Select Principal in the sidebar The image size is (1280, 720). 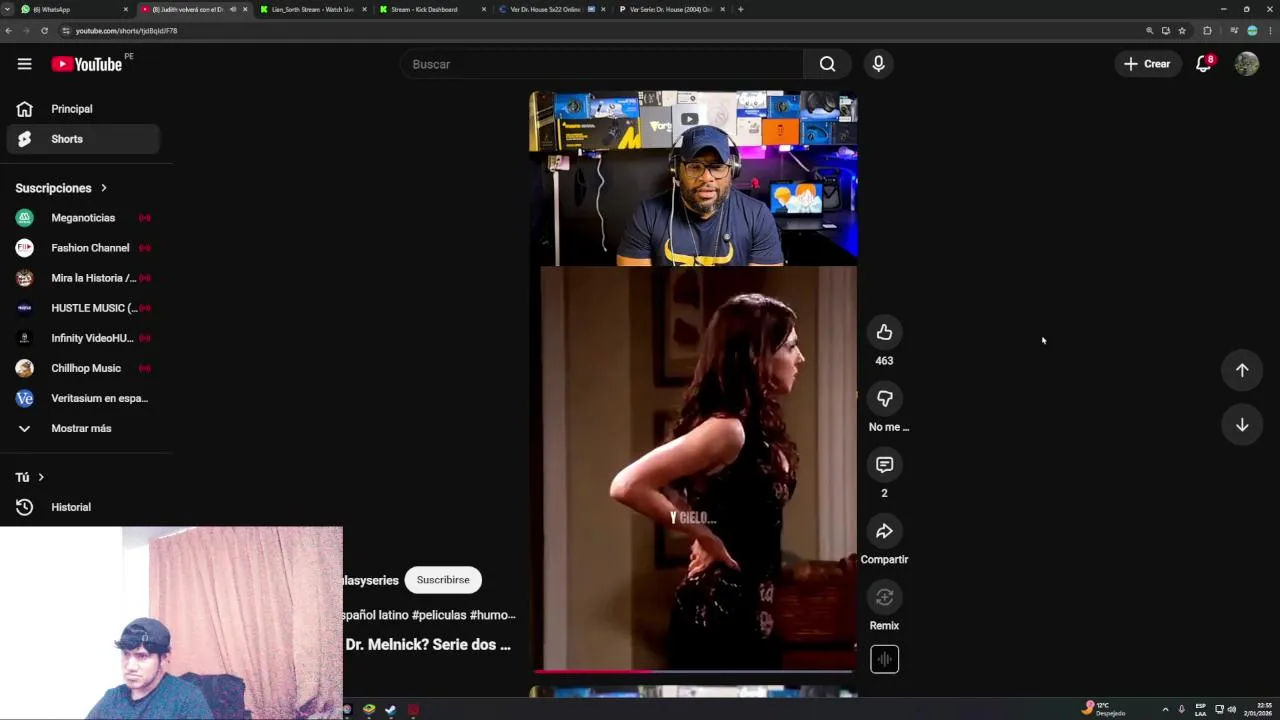[83, 109]
